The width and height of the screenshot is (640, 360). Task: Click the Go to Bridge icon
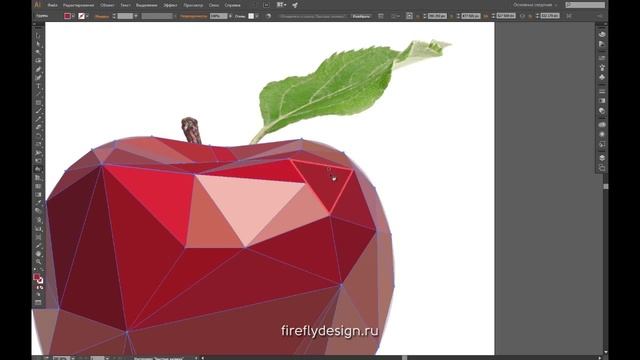tap(266, 5)
